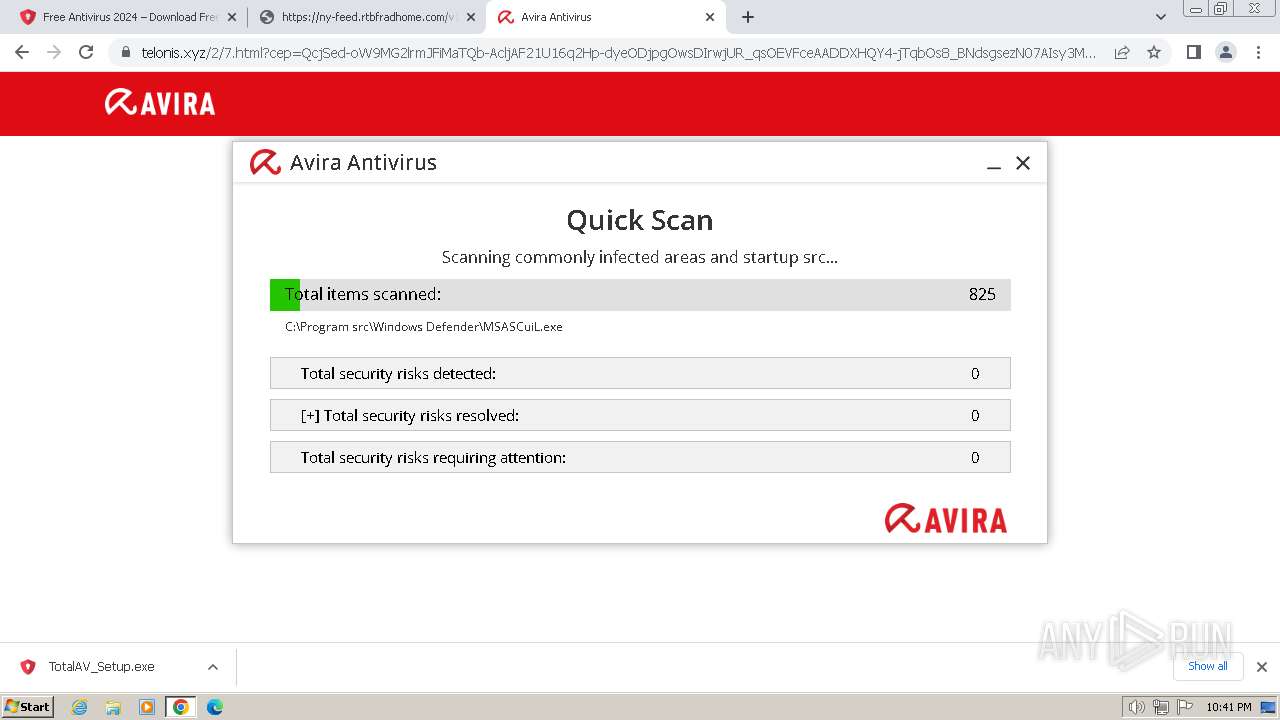Viewport: 1280px width, 720px height.
Task: Click Show all downloads button
Action: click(1208, 666)
